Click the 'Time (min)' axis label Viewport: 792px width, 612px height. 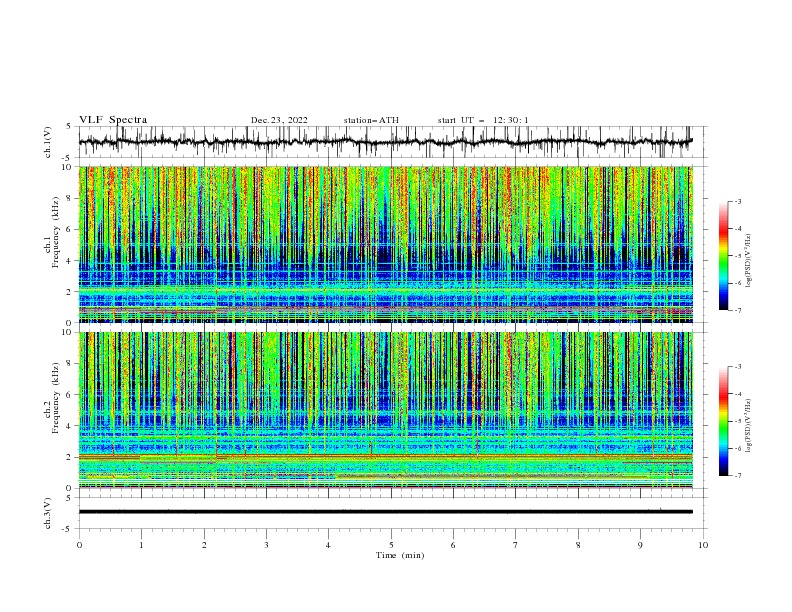[400, 555]
